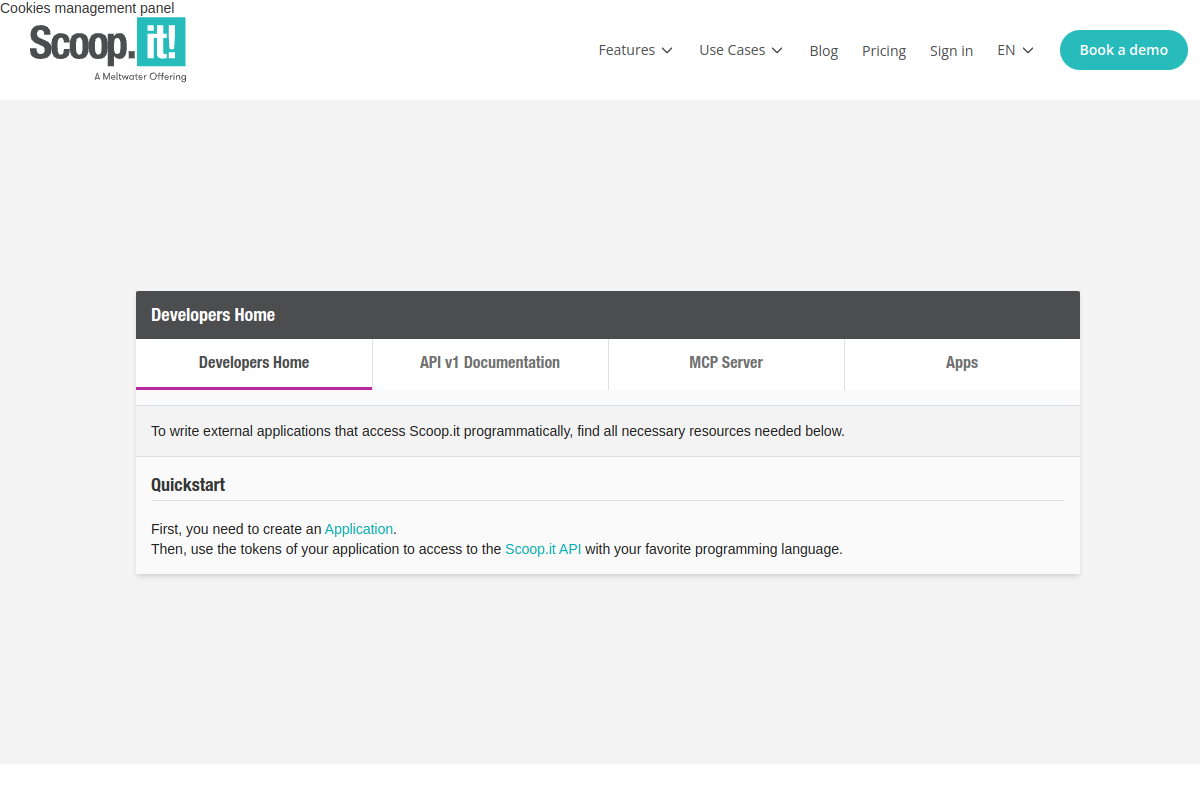
Task: Click the dark Developers Home header title
Action: pyautogui.click(x=213, y=315)
